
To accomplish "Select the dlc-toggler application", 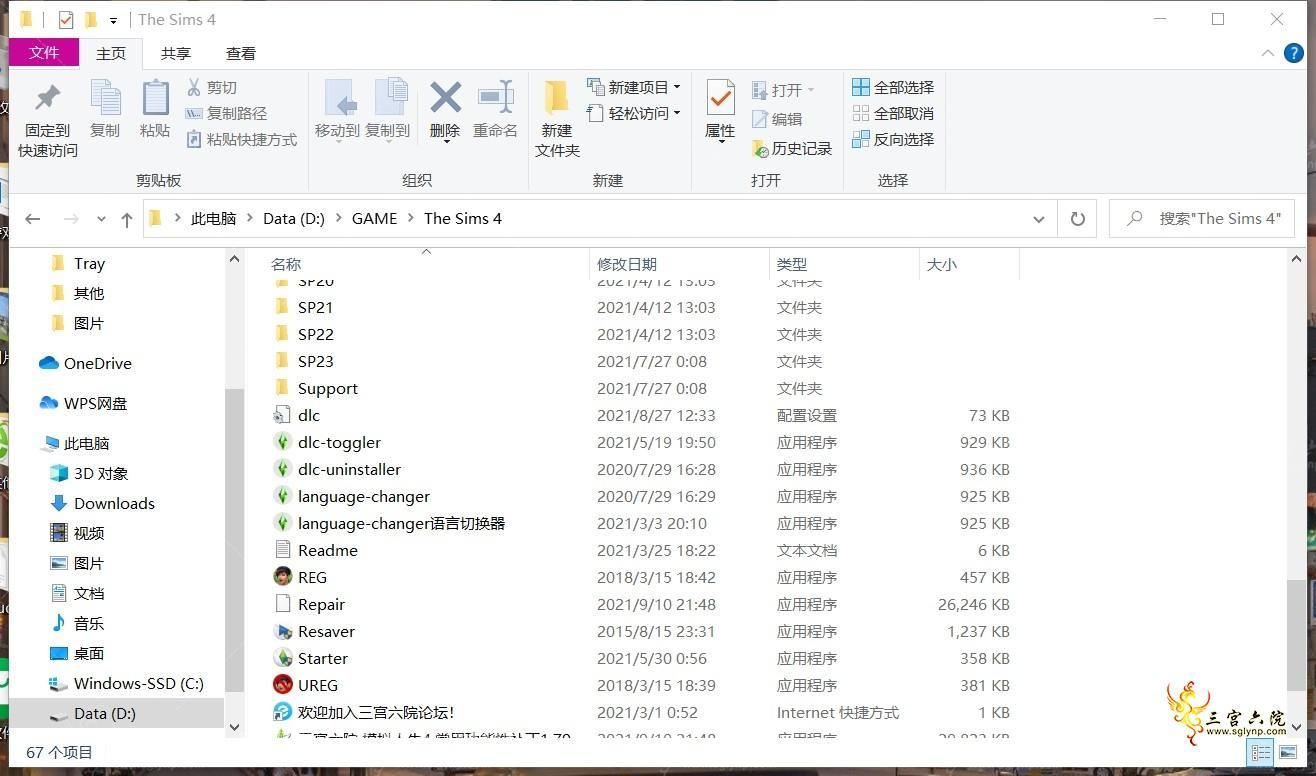I will coord(339,442).
